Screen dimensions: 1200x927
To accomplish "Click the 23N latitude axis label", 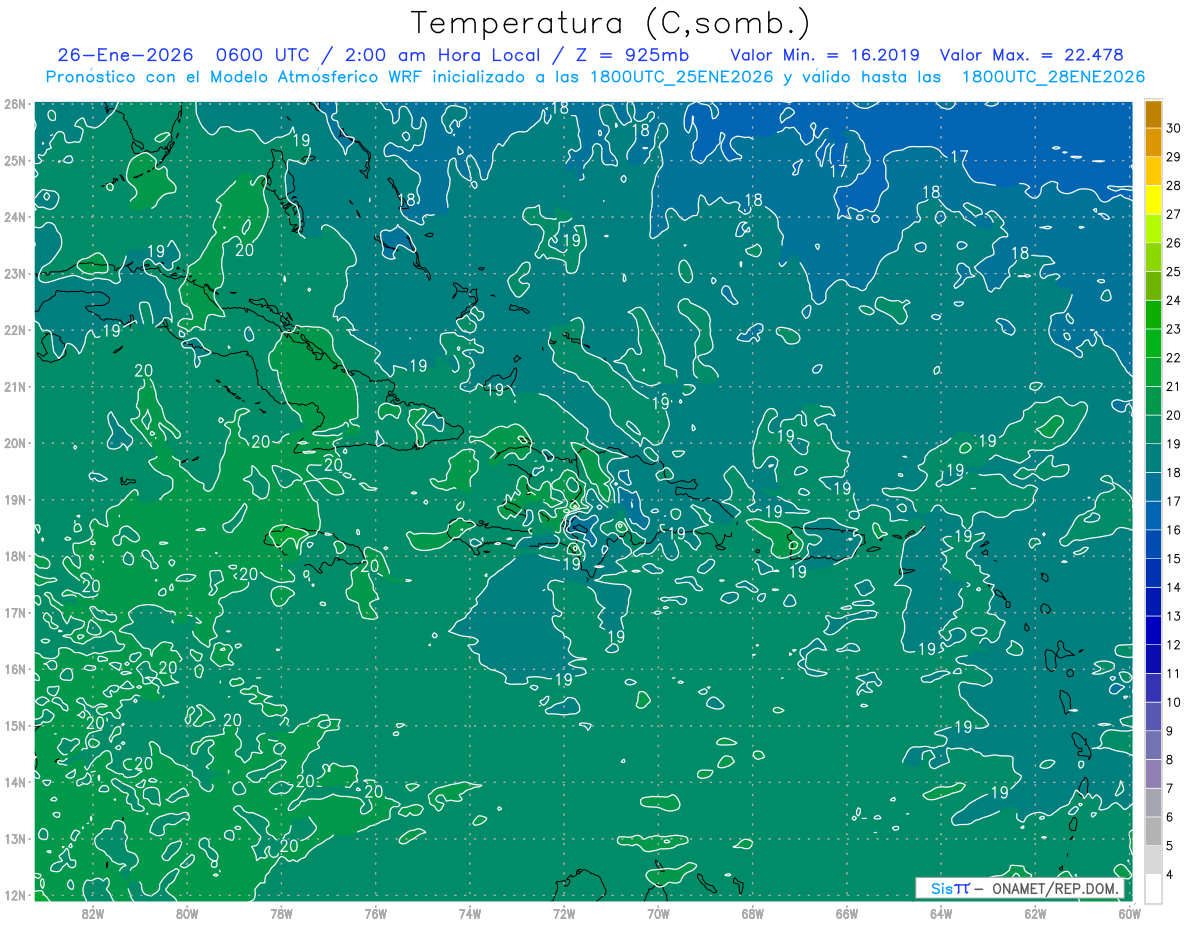I will point(14,273).
